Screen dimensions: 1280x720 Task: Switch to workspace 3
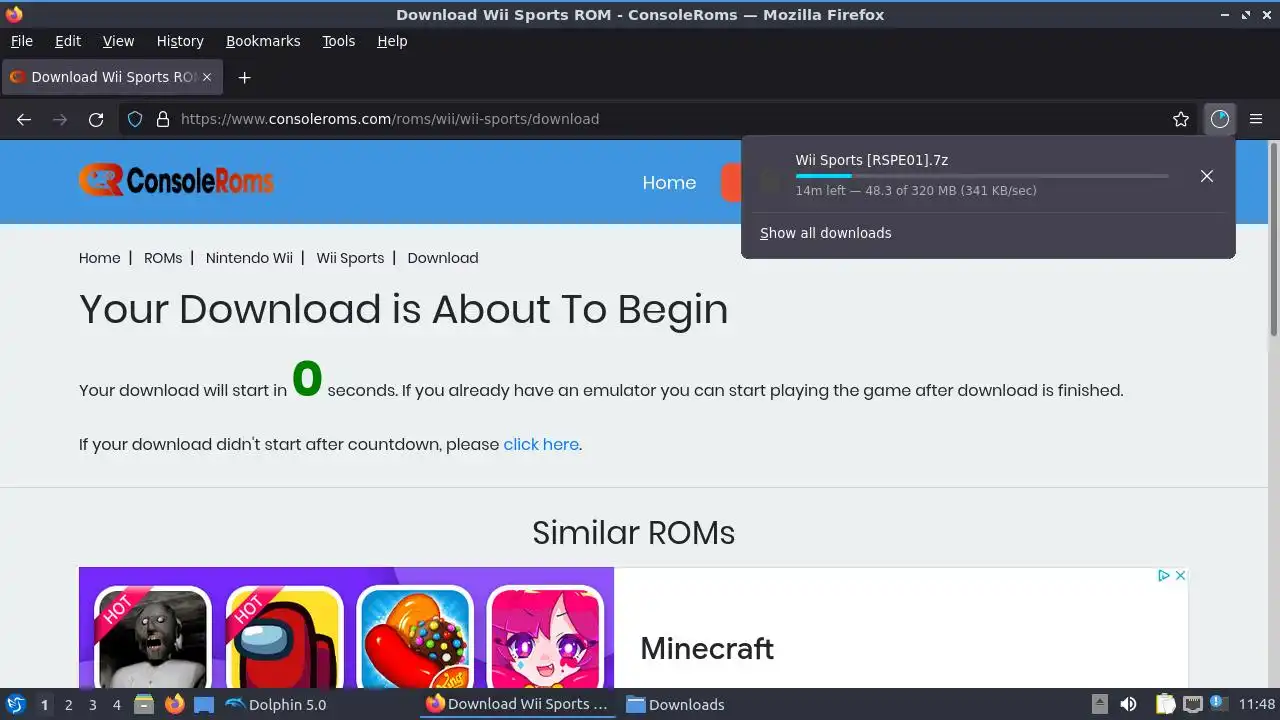[x=92, y=705]
